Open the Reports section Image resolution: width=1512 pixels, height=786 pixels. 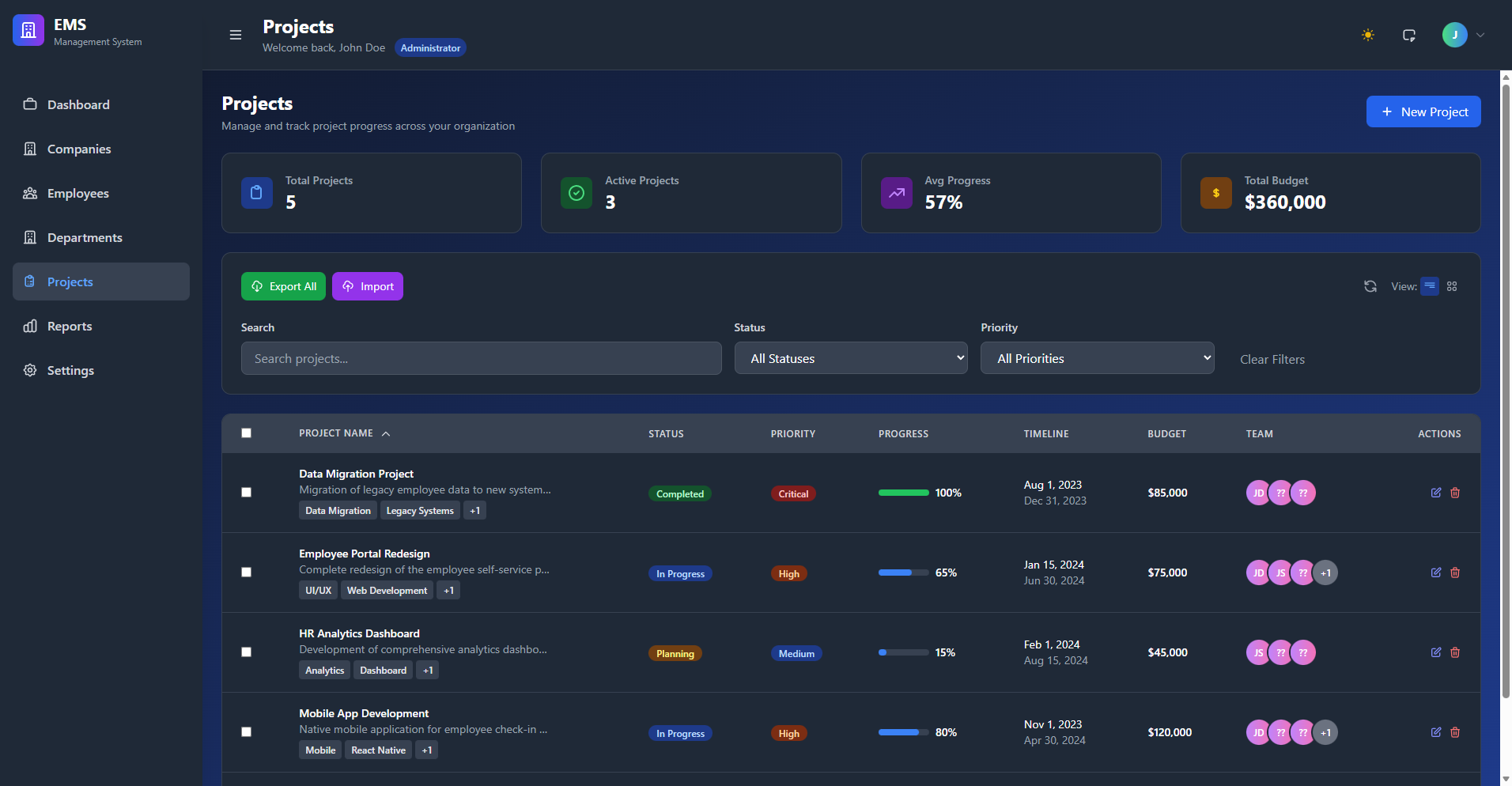(x=70, y=326)
